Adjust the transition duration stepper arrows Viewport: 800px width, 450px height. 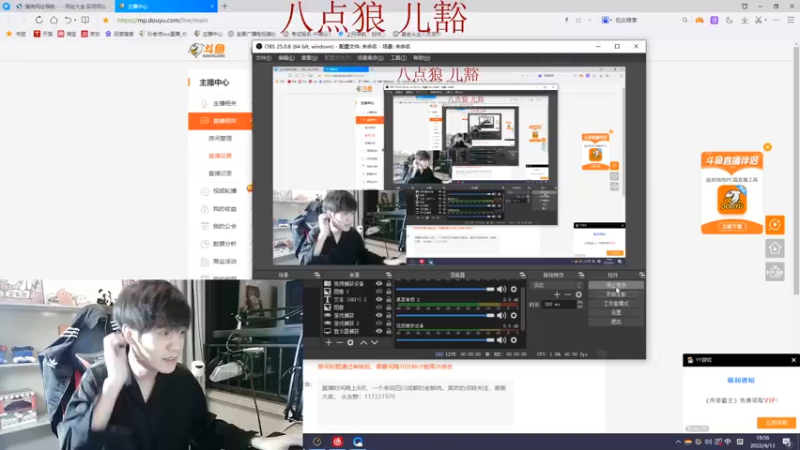click(580, 304)
